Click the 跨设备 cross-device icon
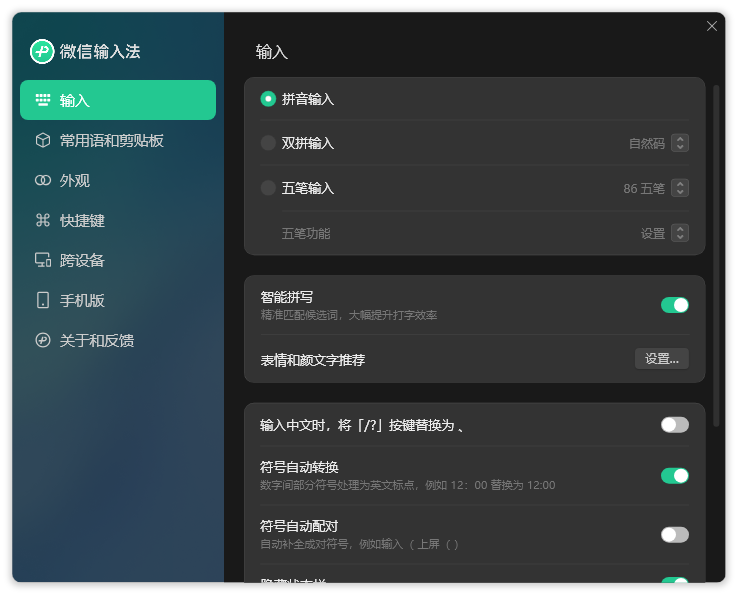Viewport: 738px width, 595px height. coord(43,260)
